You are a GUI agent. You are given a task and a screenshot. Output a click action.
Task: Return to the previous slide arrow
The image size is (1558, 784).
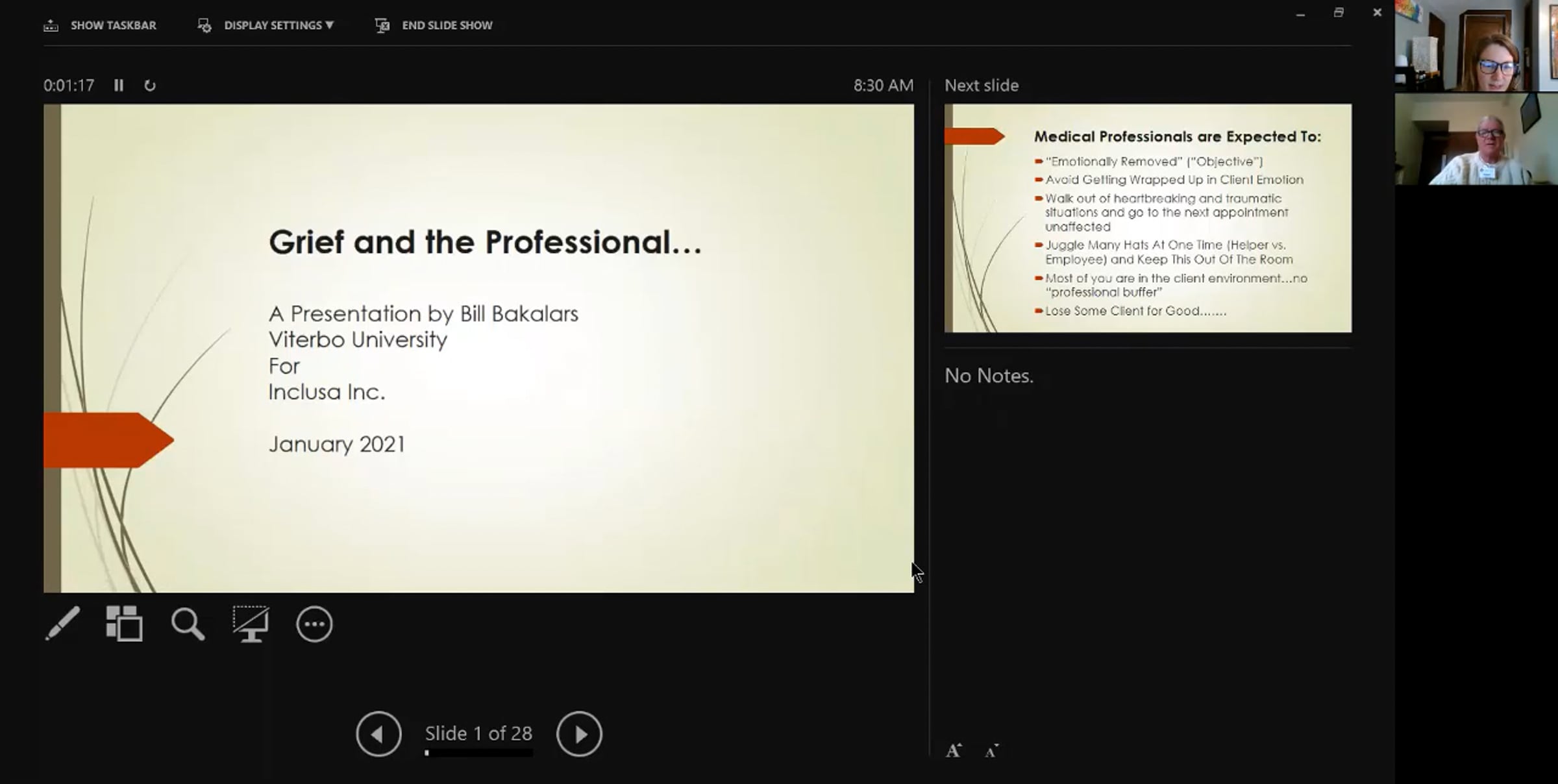tap(378, 734)
